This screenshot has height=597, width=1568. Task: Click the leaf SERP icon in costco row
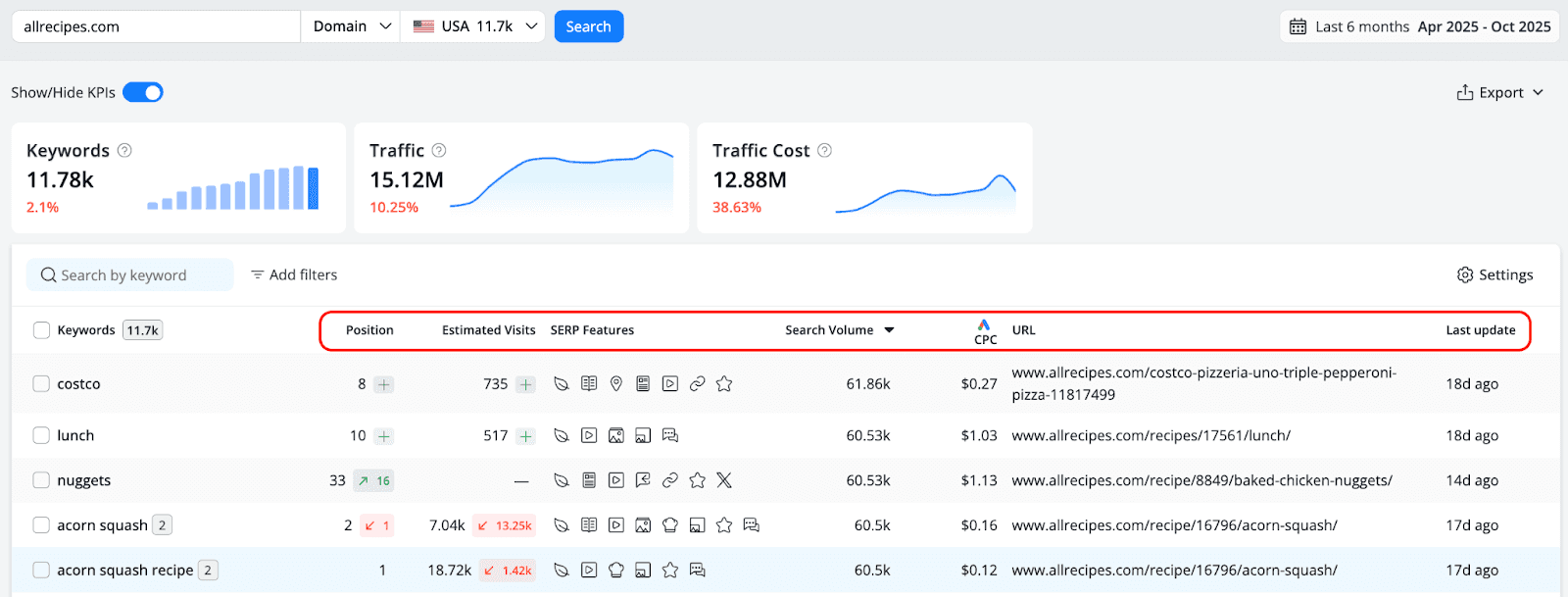562,384
